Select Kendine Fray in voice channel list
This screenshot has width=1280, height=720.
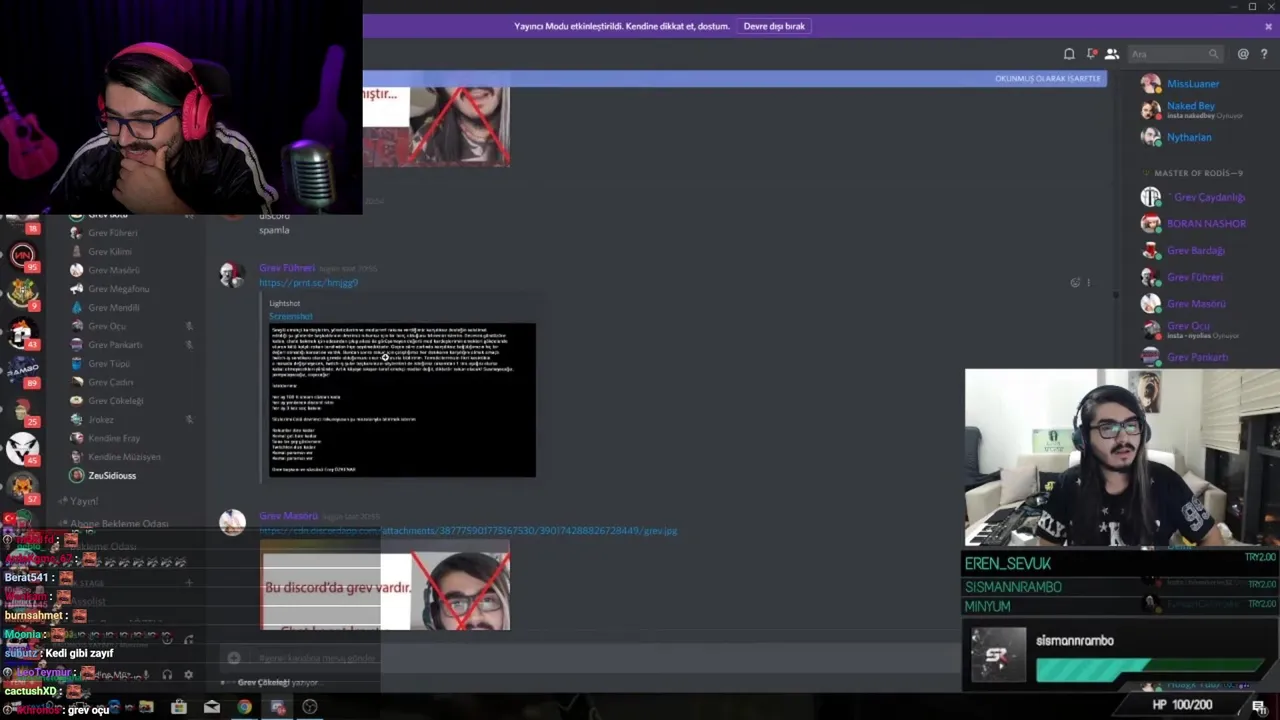(x=114, y=438)
